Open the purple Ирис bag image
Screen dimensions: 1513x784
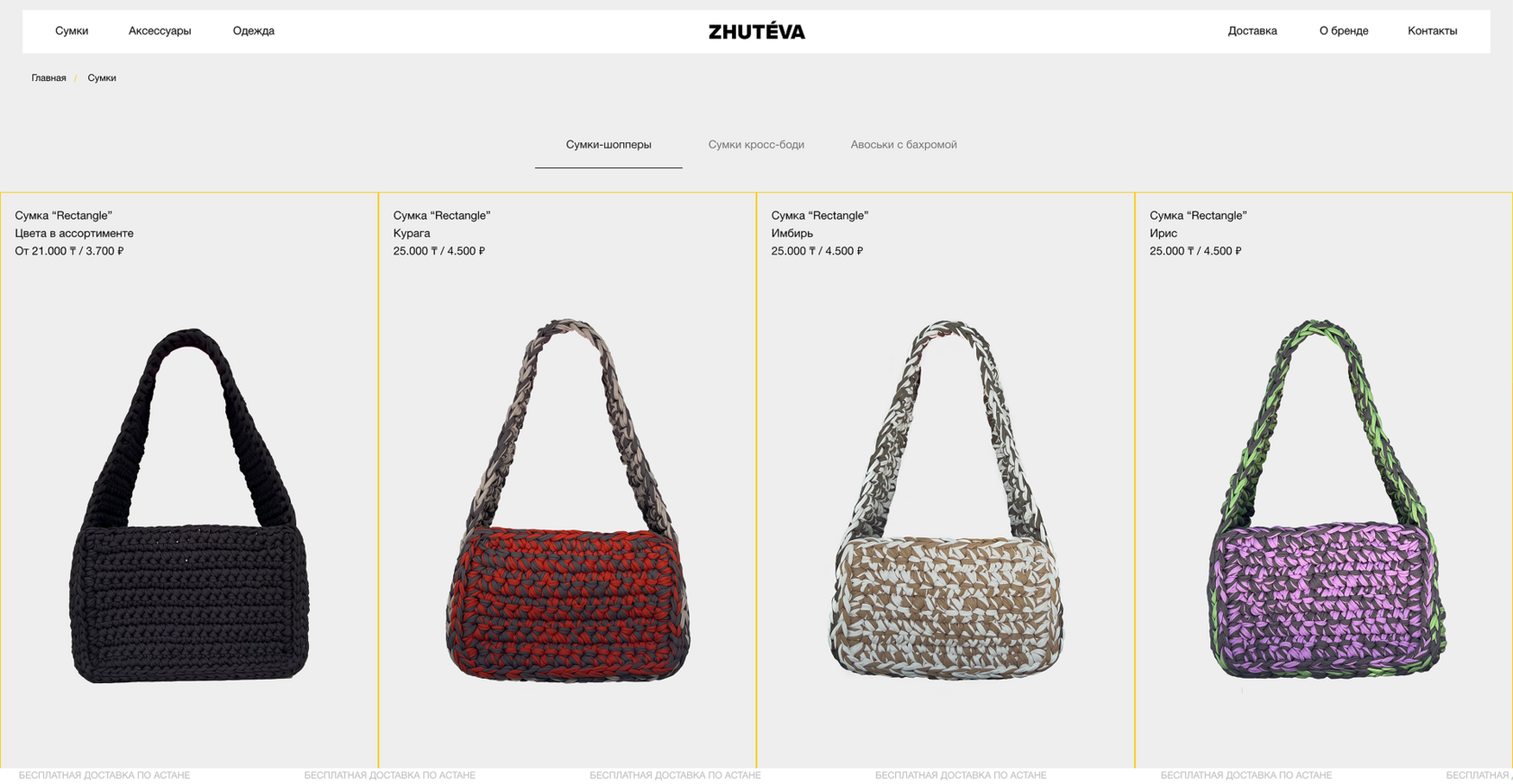pyautogui.click(x=1324, y=500)
